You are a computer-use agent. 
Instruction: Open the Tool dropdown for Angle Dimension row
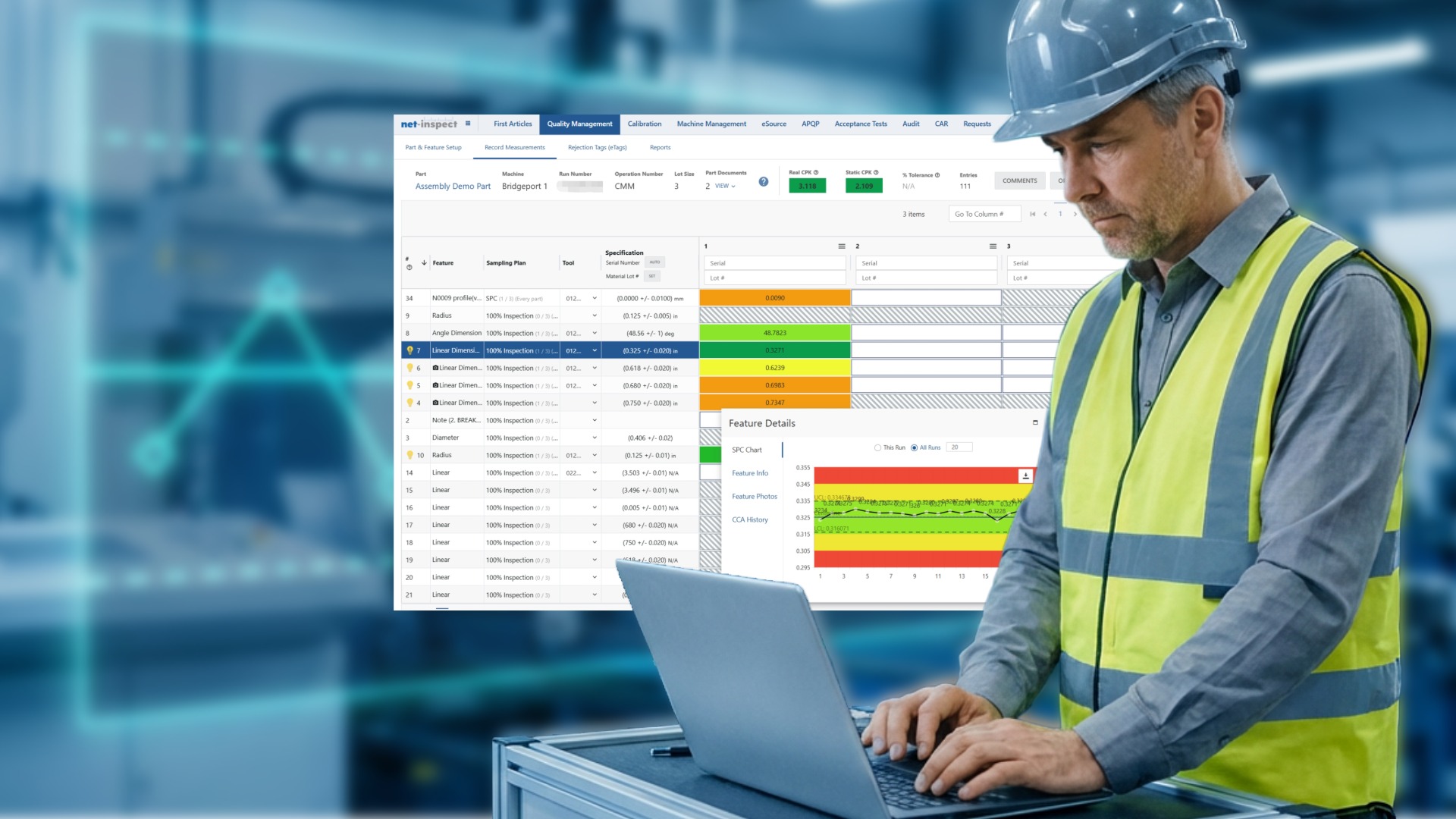(595, 333)
